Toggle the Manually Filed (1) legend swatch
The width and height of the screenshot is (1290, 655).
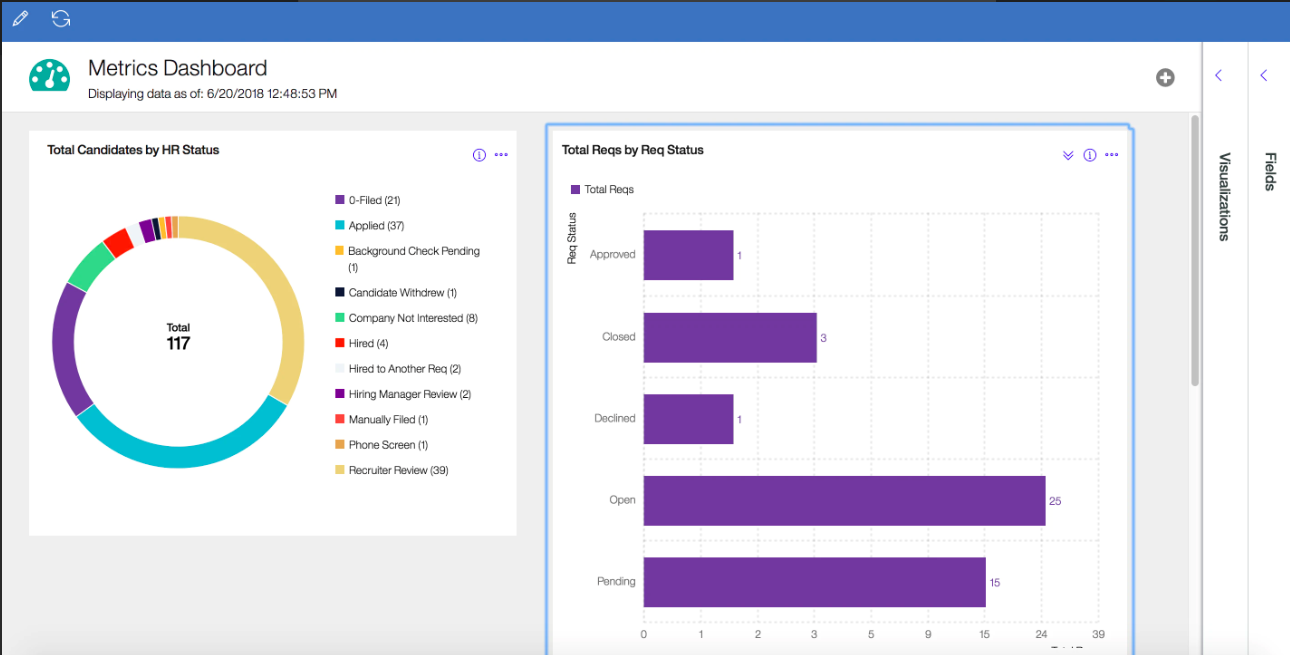pyautogui.click(x=340, y=420)
